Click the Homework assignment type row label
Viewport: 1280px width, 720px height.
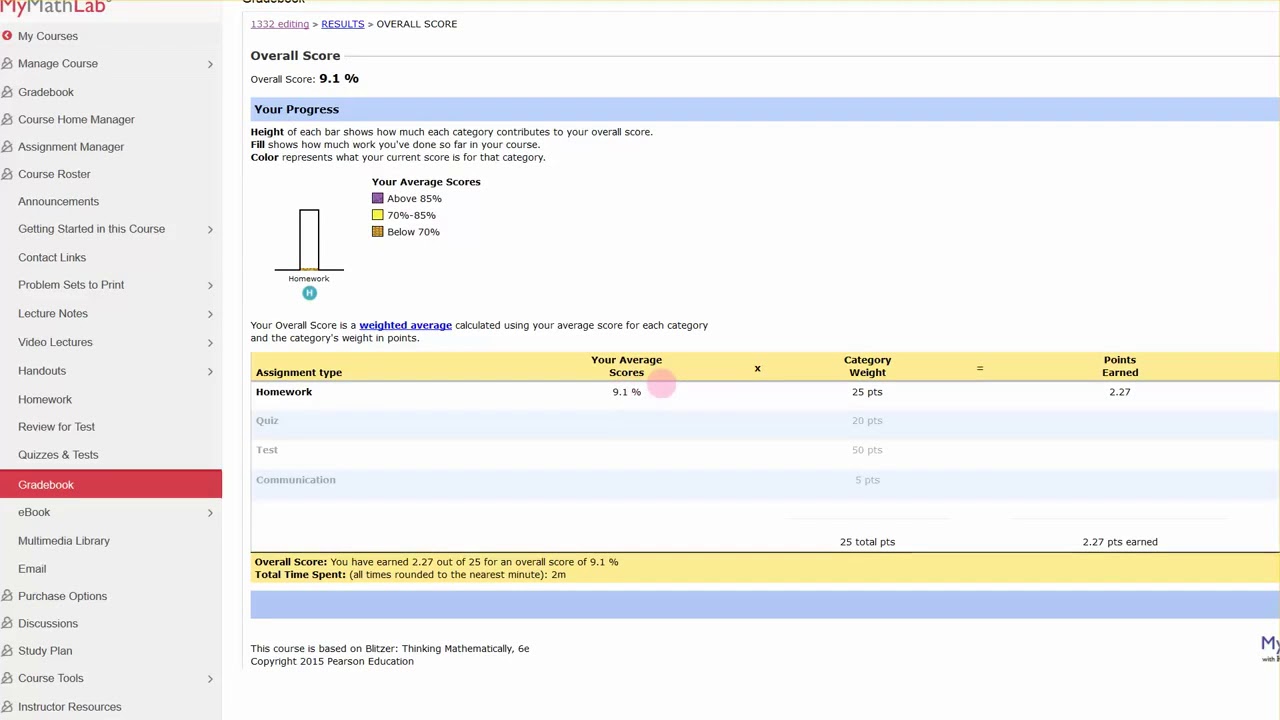pyautogui.click(x=284, y=392)
